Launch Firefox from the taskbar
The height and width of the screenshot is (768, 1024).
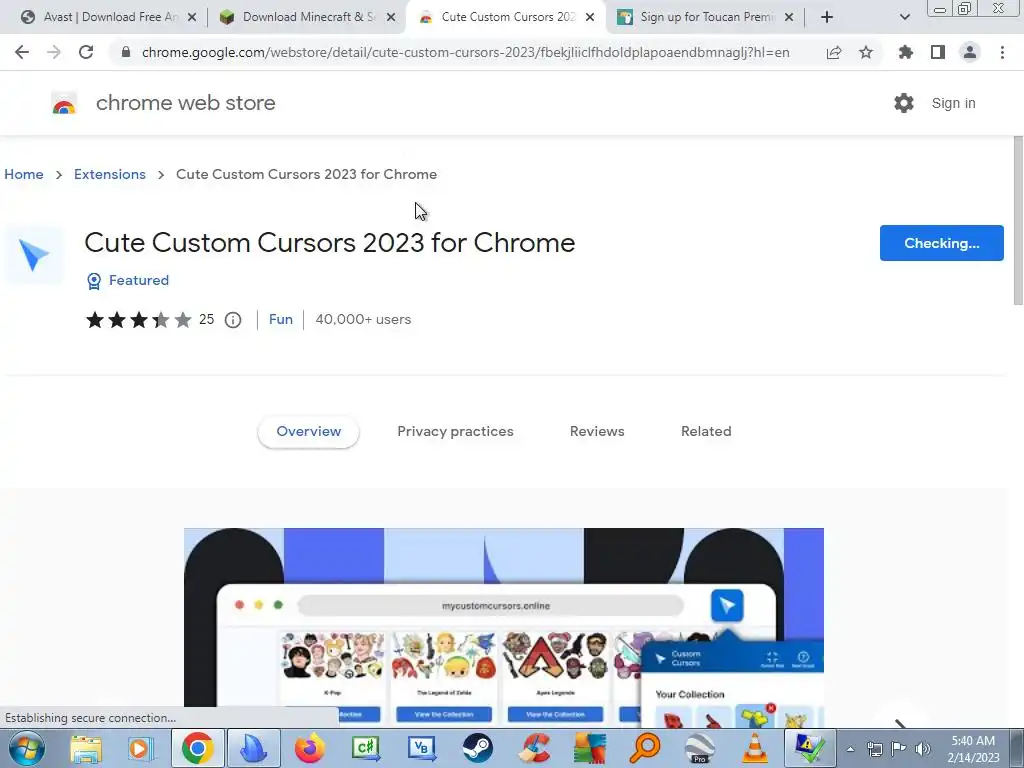coord(310,748)
